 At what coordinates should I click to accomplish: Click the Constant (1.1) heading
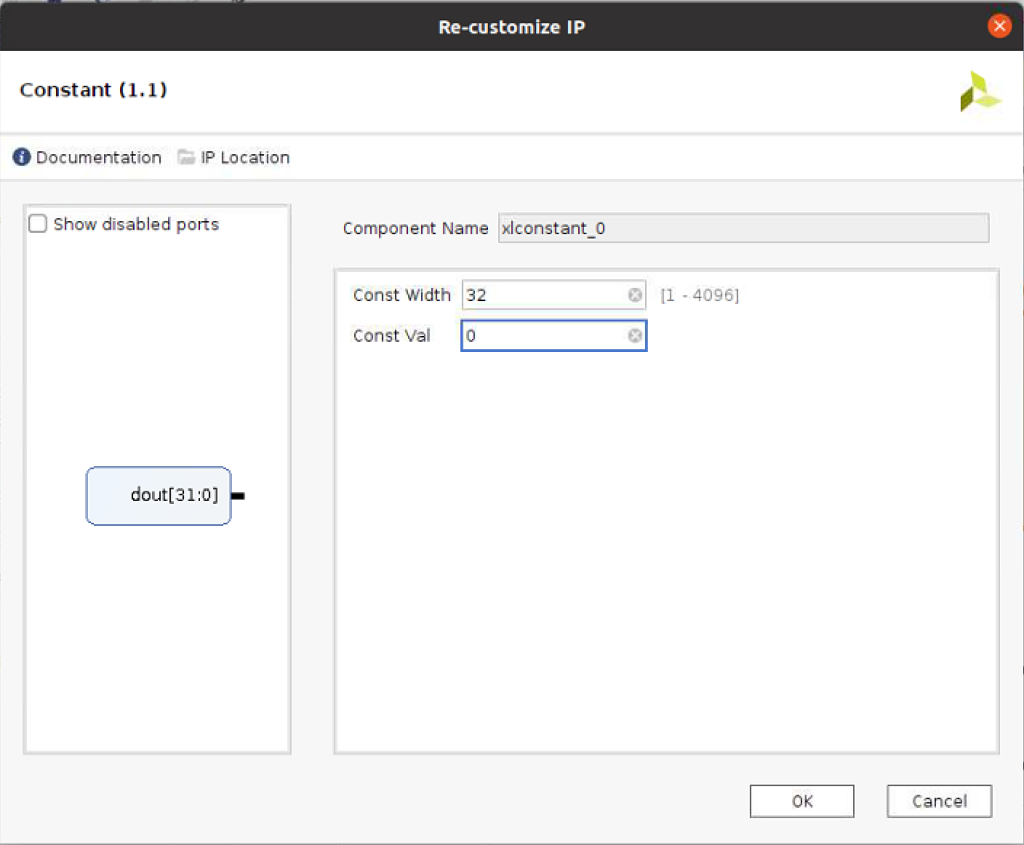coord(93,90)
